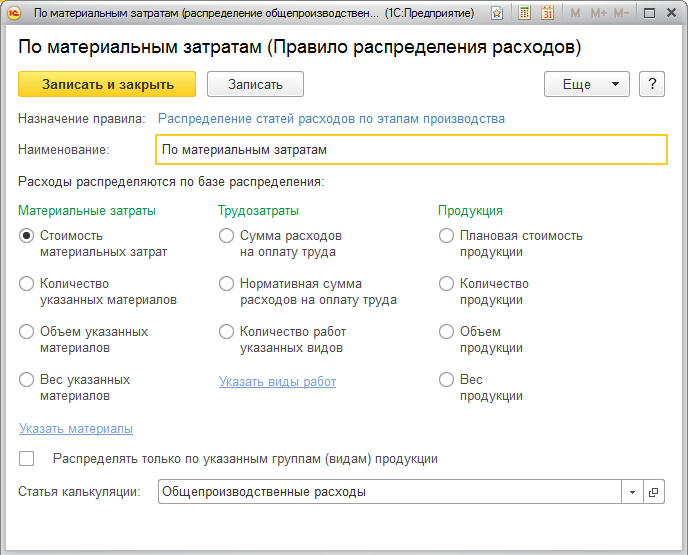
Task: Follow the Указать виды работ link
Action: 277,382
